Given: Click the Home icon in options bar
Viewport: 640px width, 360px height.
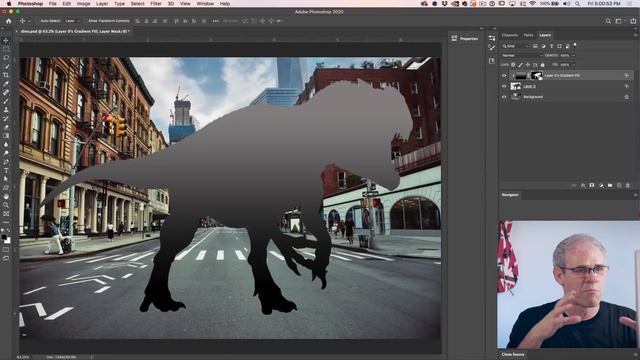Looking at the screenshot, I should [9, 21].
